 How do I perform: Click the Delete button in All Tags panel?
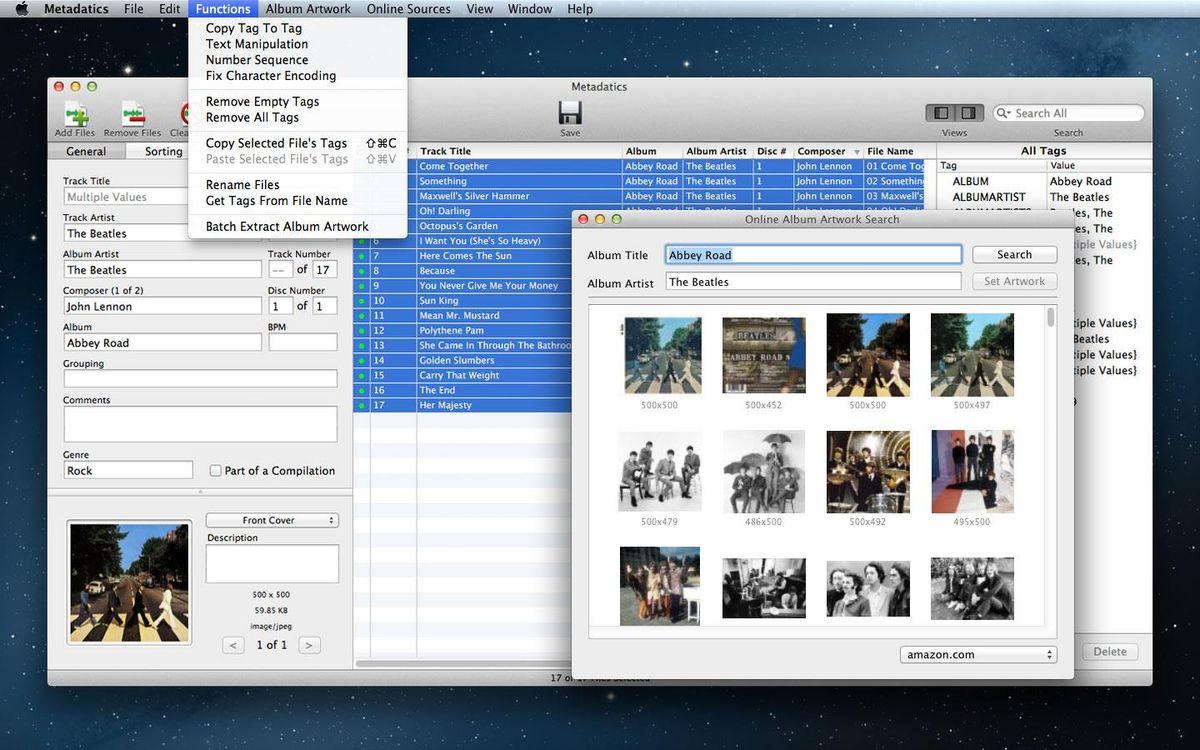click(1109, 652)
